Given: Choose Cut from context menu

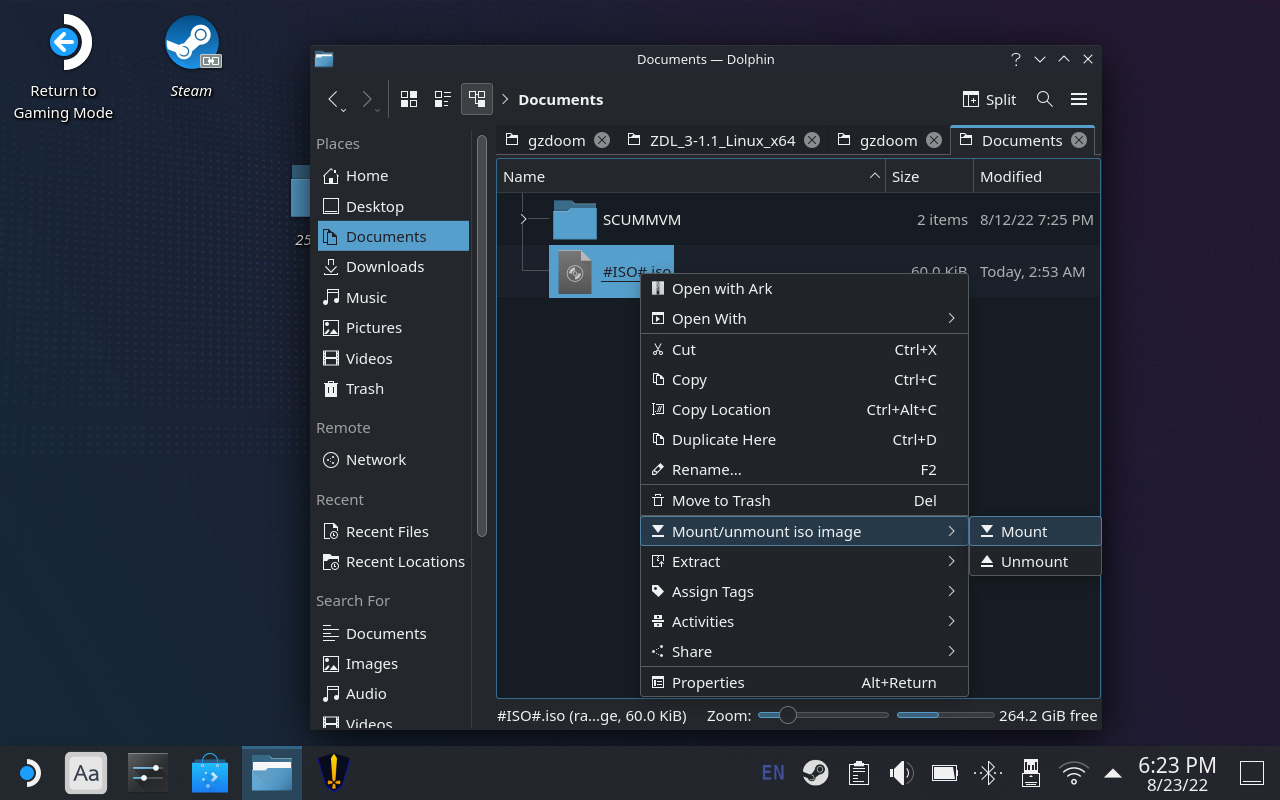Looking at the screenshot, I should [x=804, y=350].
